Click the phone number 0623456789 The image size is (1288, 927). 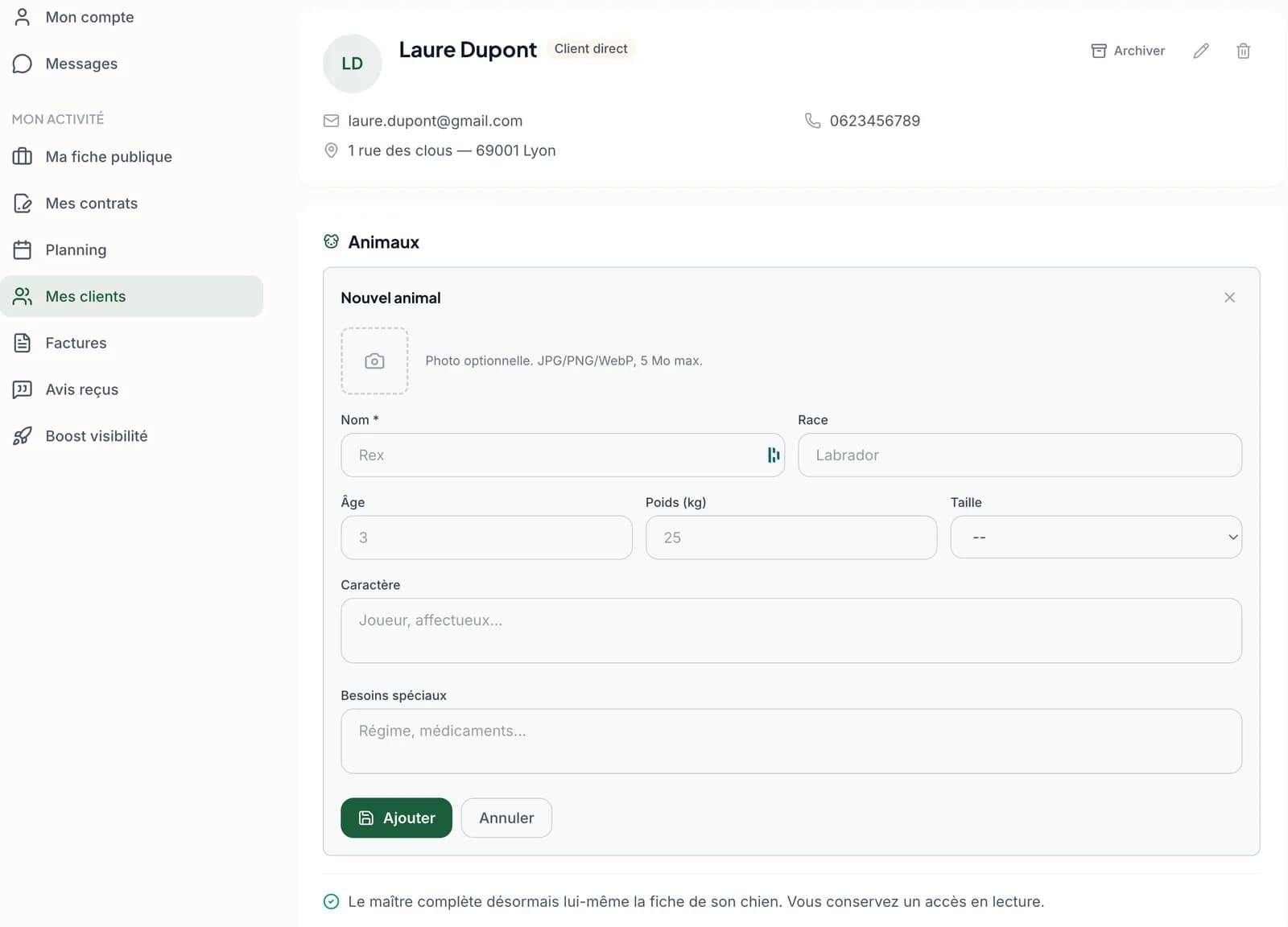[x=874, y=121]
